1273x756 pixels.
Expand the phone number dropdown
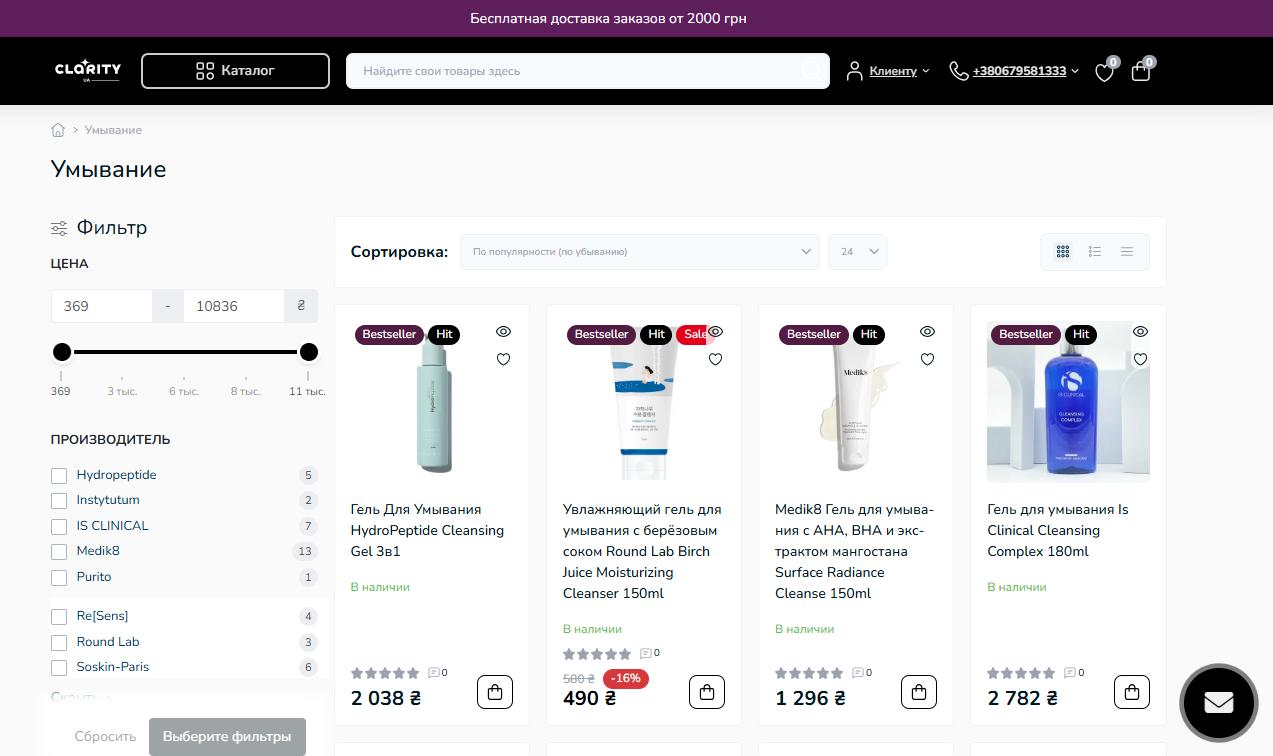pos(1075,71)
